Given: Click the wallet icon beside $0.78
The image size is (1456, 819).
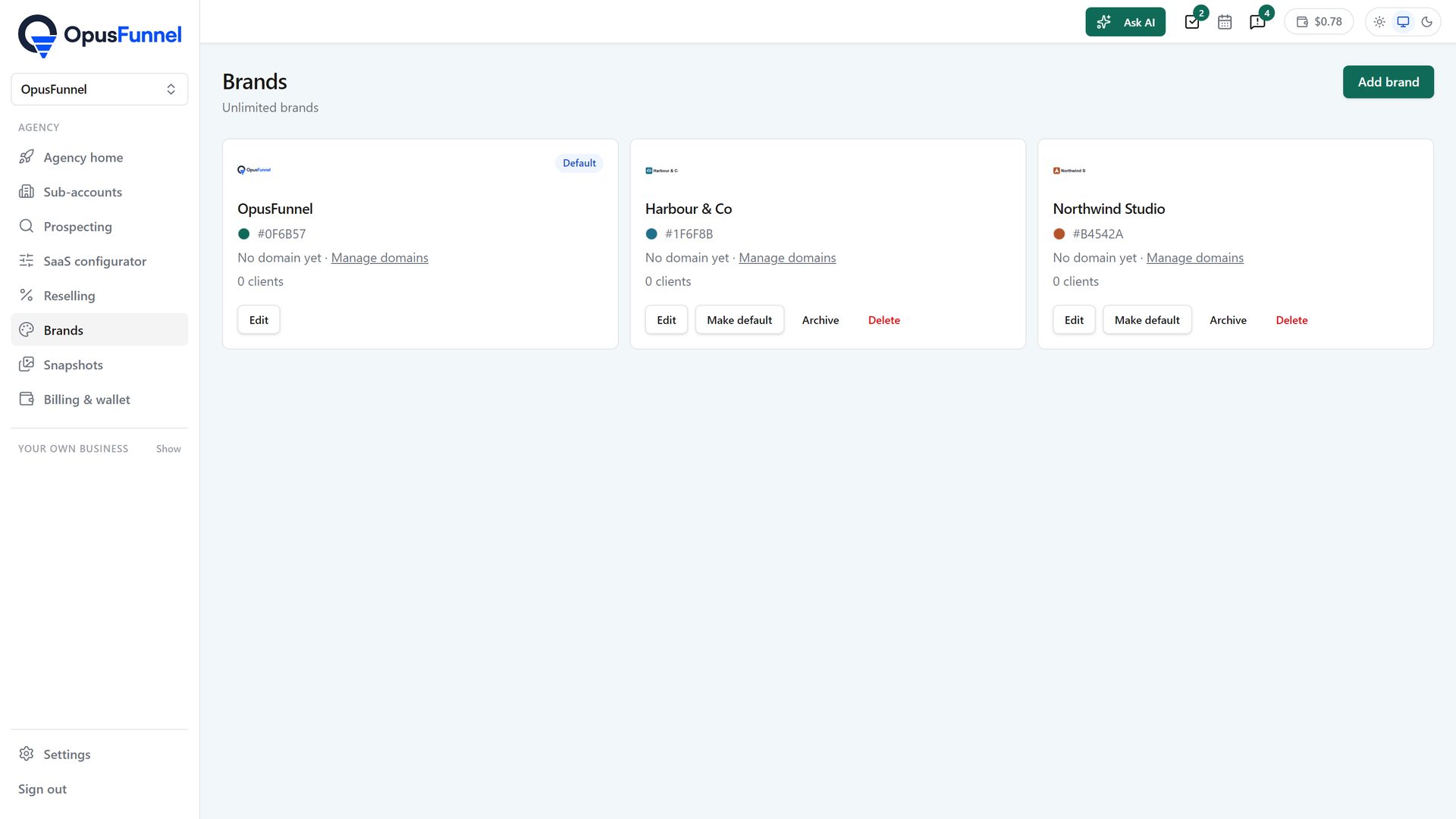Looking at the screenshot, I should pos(1302,22).
